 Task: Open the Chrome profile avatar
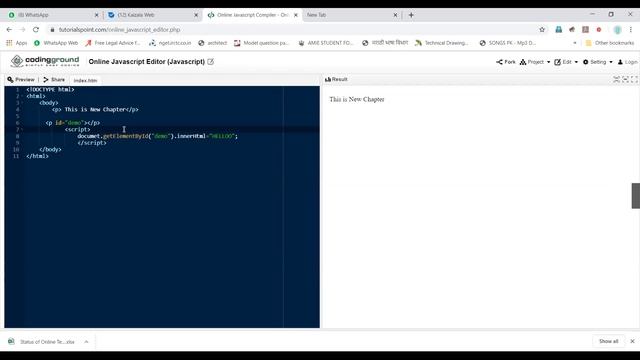(x=618, y=29)
